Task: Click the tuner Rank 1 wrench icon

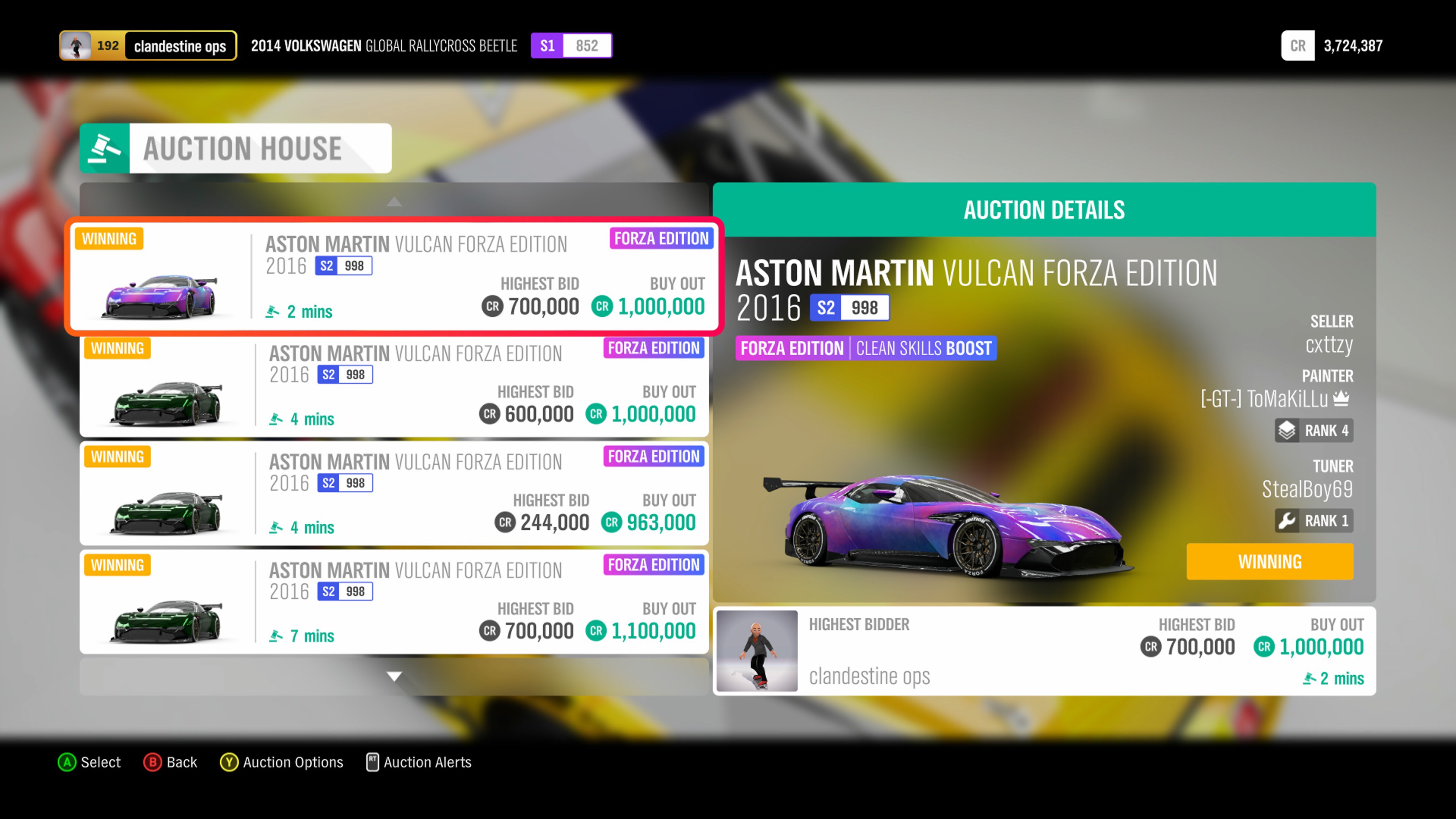Action: pos(1287,521)
